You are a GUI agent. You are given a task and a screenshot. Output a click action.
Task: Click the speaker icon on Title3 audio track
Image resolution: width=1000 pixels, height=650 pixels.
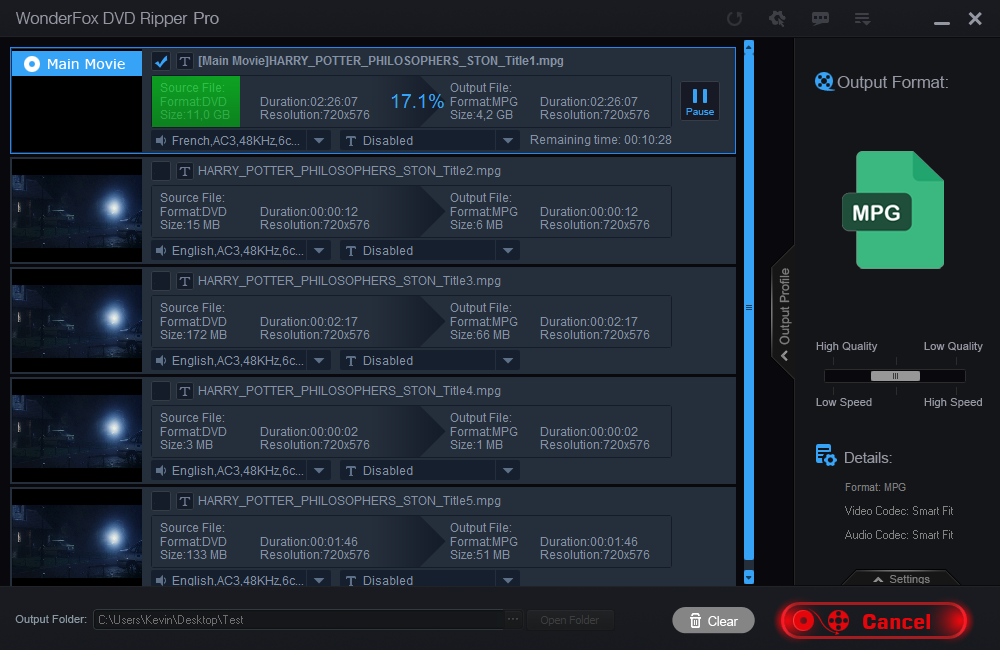161,360
